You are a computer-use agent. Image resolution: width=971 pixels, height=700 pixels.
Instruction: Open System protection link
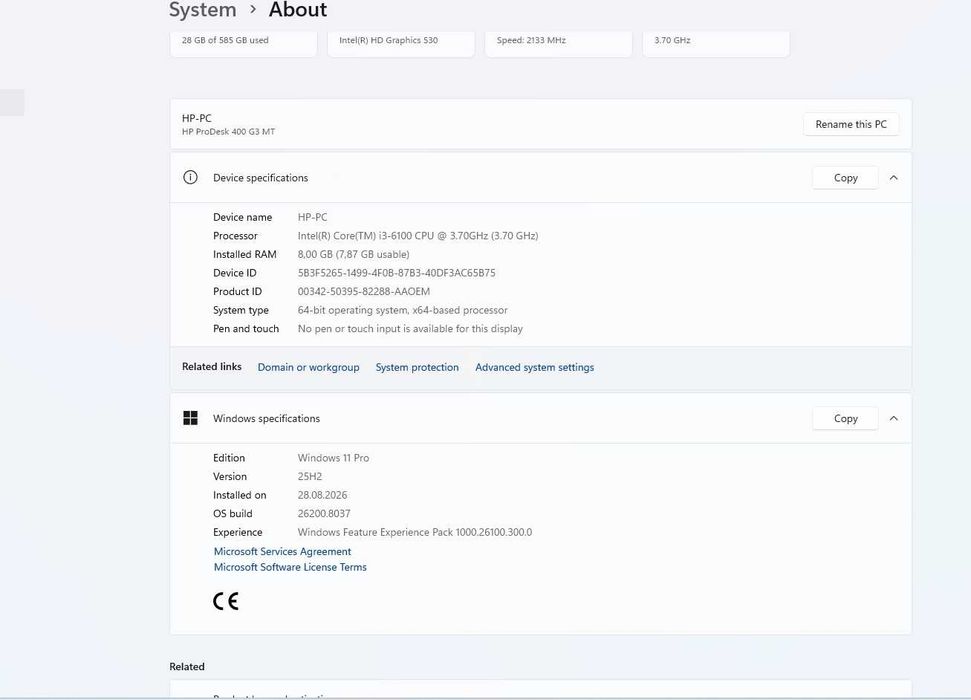point(417,367)
